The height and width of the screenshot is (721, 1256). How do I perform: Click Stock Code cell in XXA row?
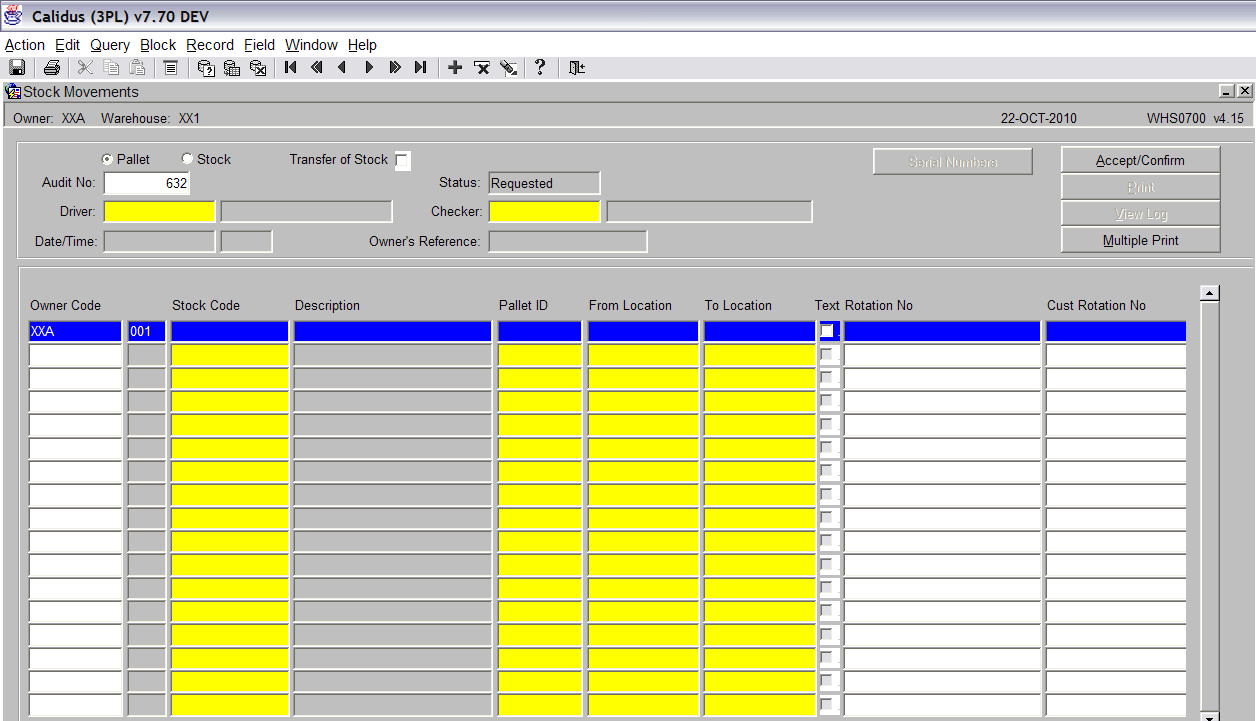(x=230, y=331)
